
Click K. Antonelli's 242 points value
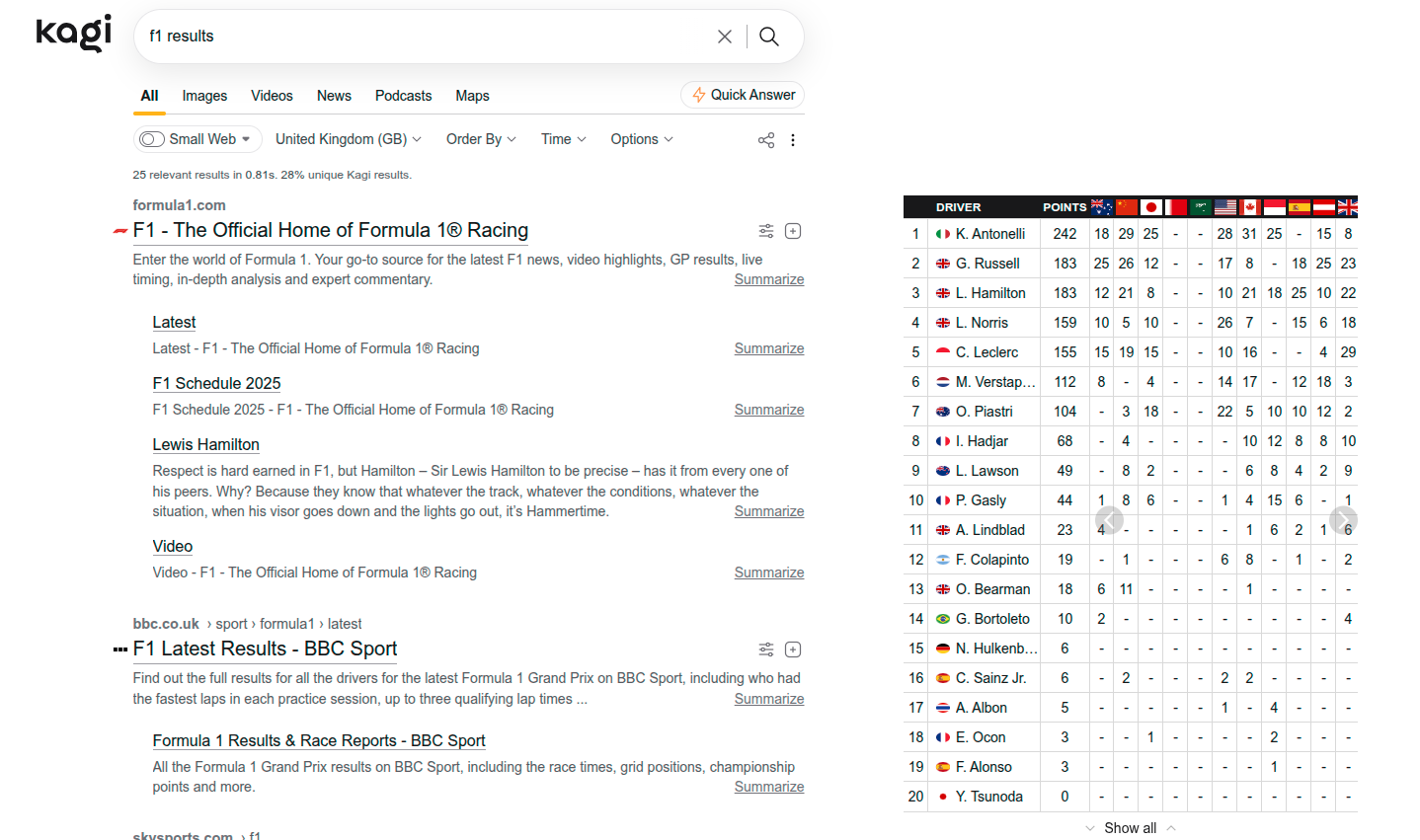coord(1065,234)
